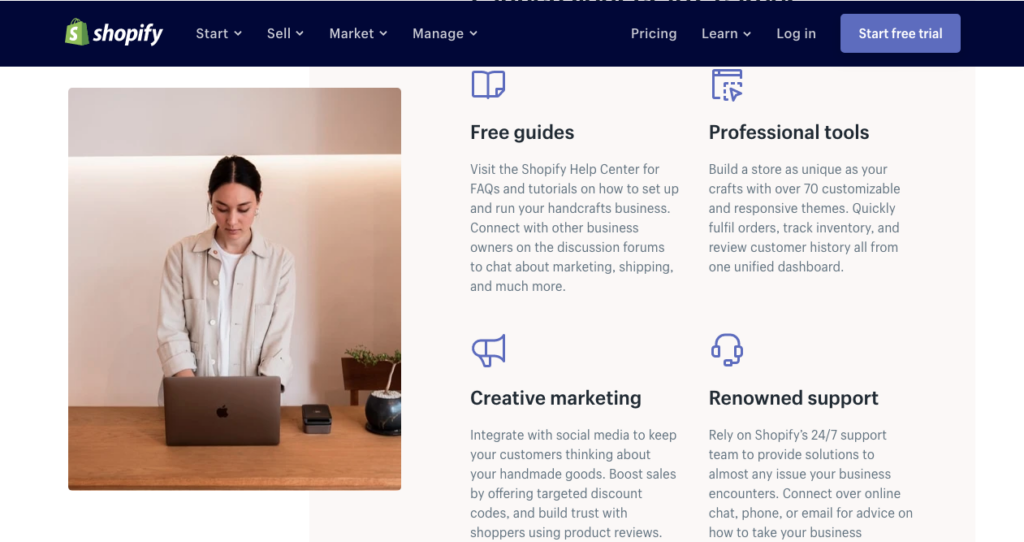Expand the Learn menu
The width and height of the screenshot is (1024, 542).
point(726,33)
